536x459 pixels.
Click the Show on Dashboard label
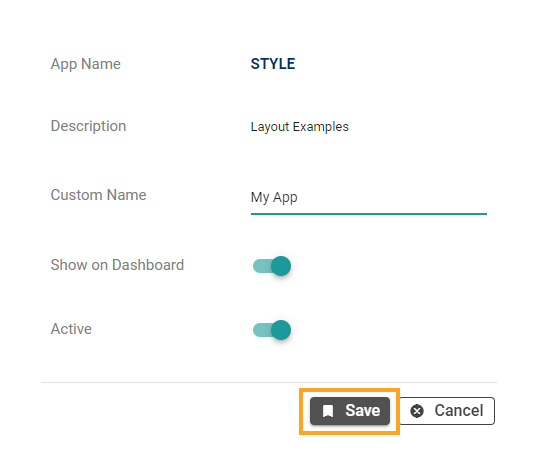117,265
